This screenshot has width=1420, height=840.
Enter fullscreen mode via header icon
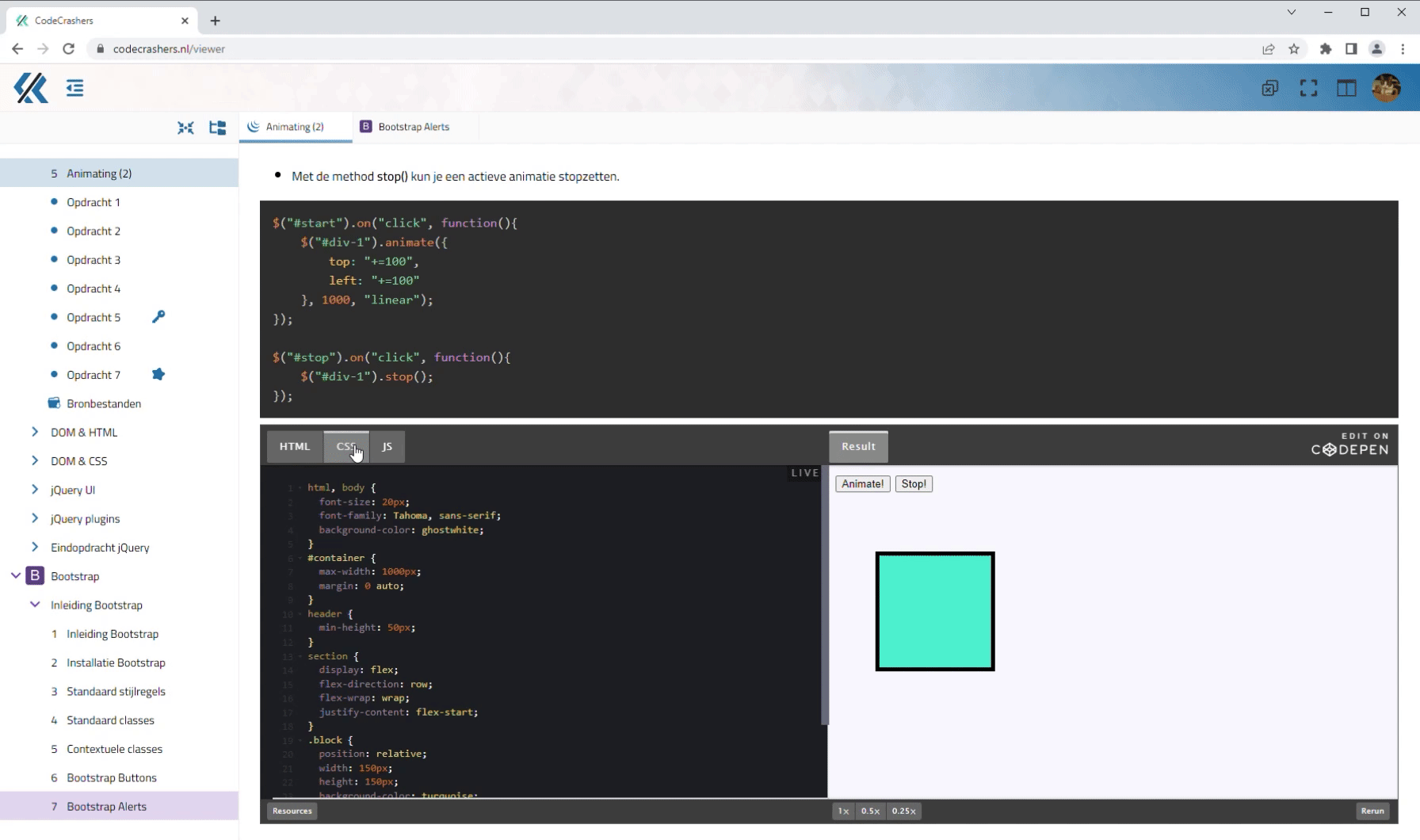point(1308,88)
